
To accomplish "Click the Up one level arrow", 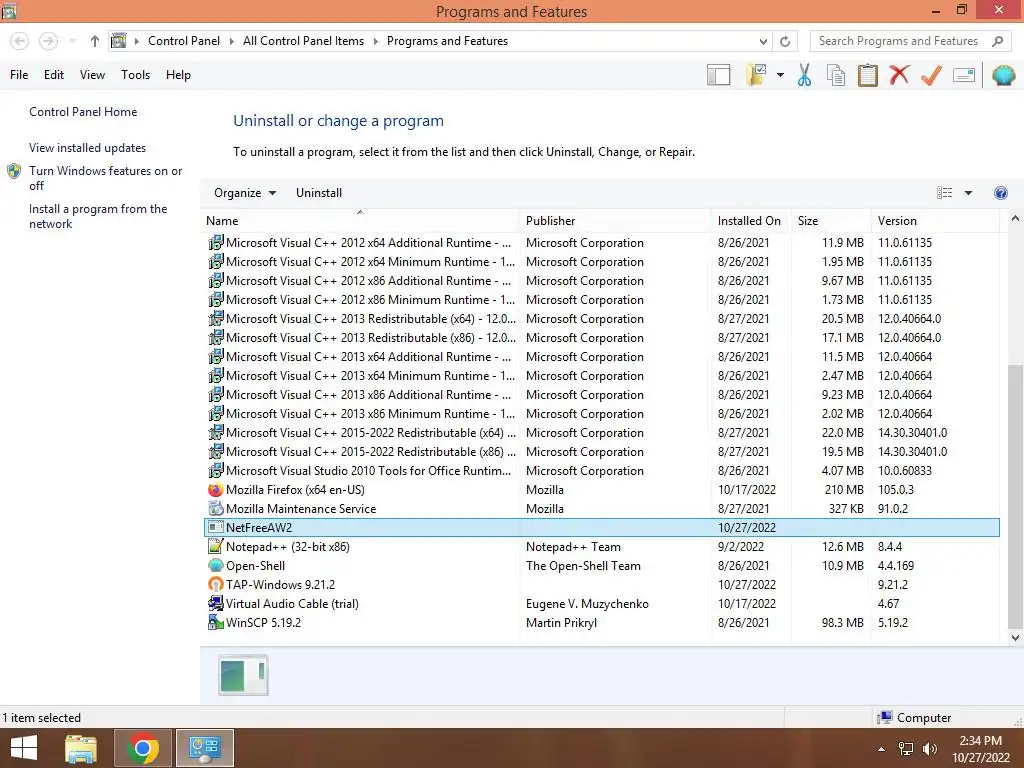I will (x=95, y=41).
